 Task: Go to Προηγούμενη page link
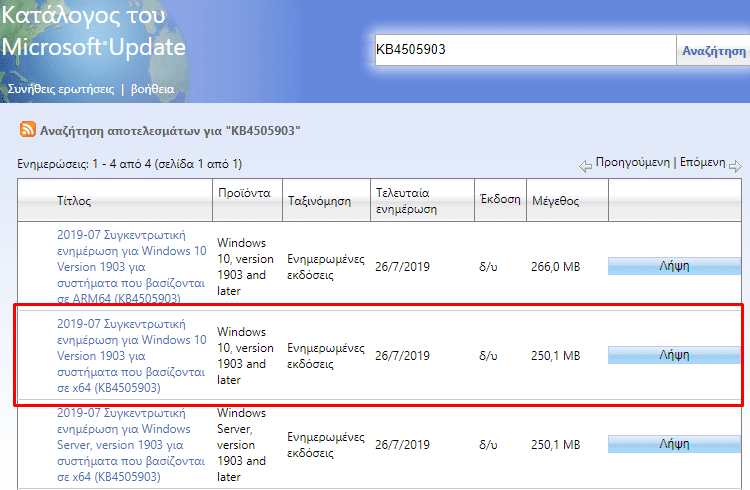click(632, 162)
